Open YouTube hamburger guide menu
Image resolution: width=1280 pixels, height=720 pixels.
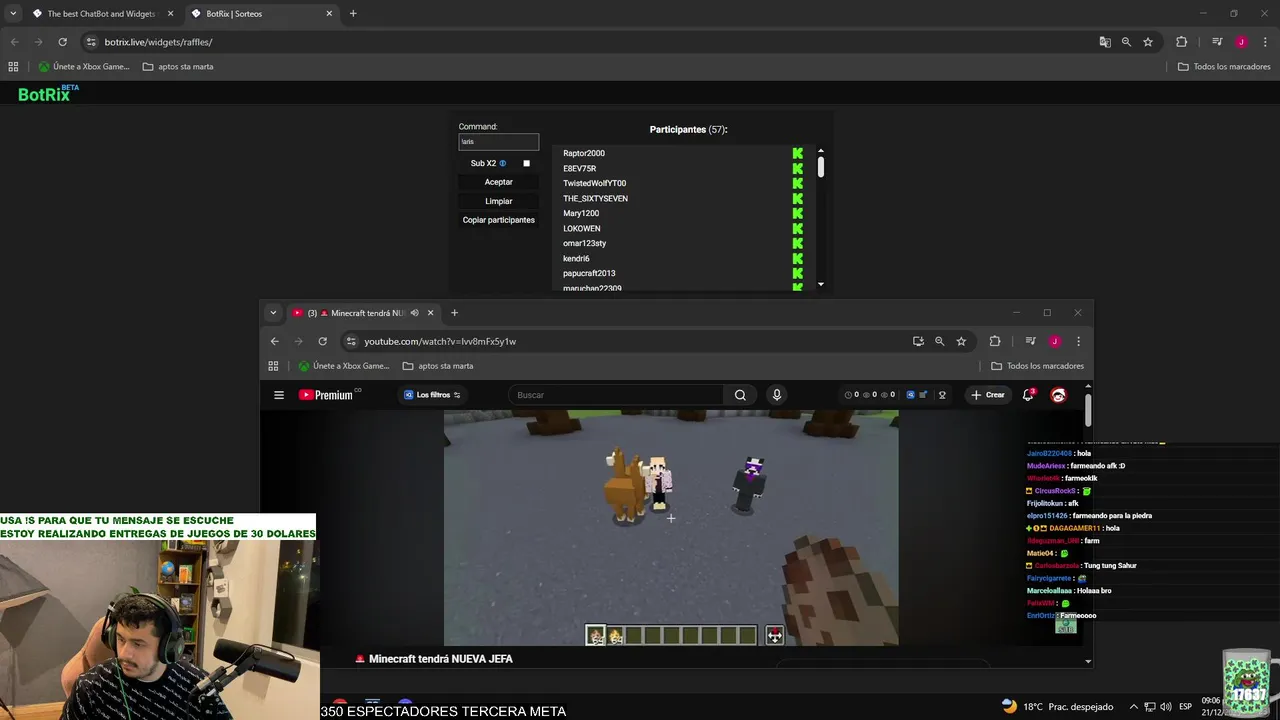pyautogui.click(x=279, y=395)
